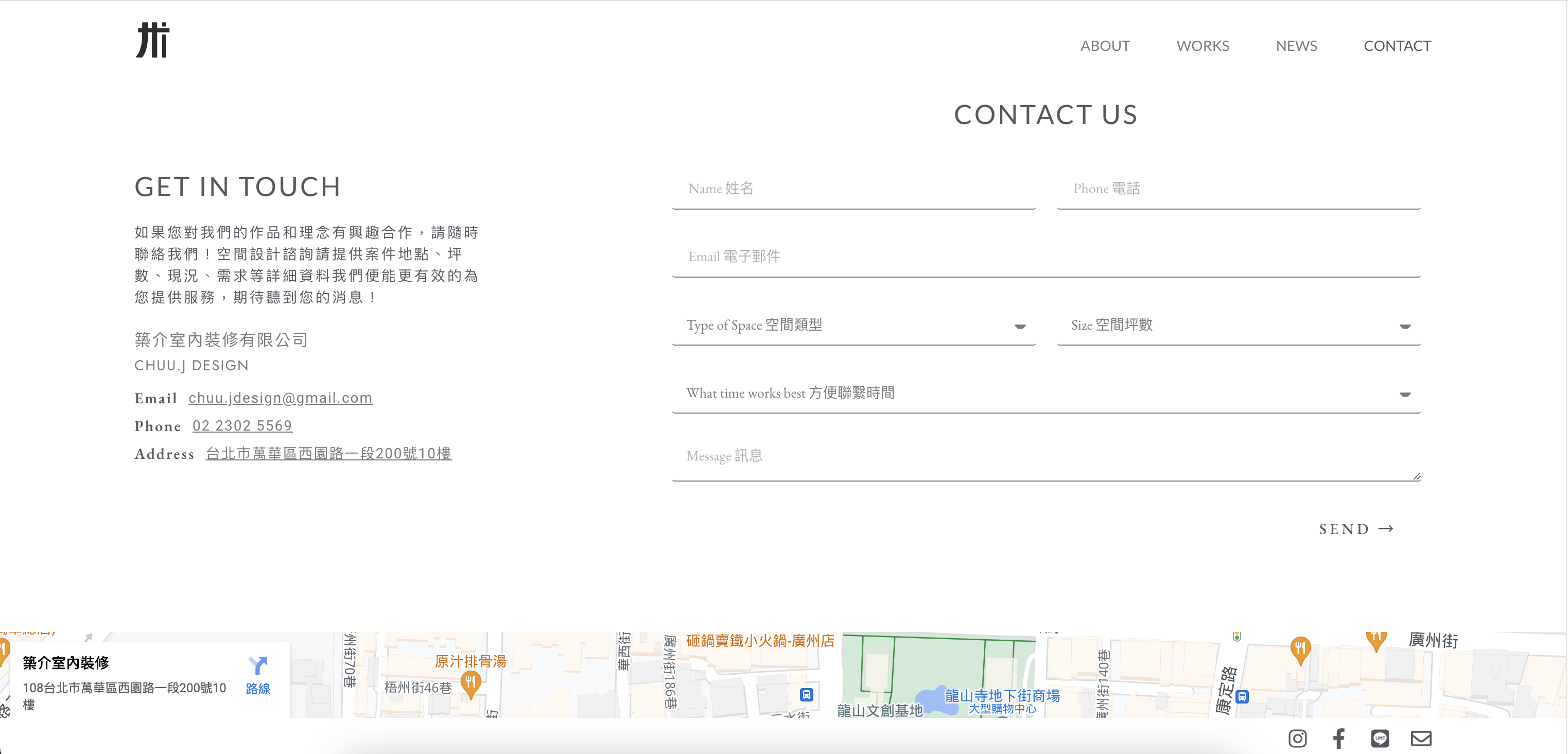Click the restaurant pin left of 廣州街 label
The height and width of the screenshot is (754, 1568).
coord(1375,641)
